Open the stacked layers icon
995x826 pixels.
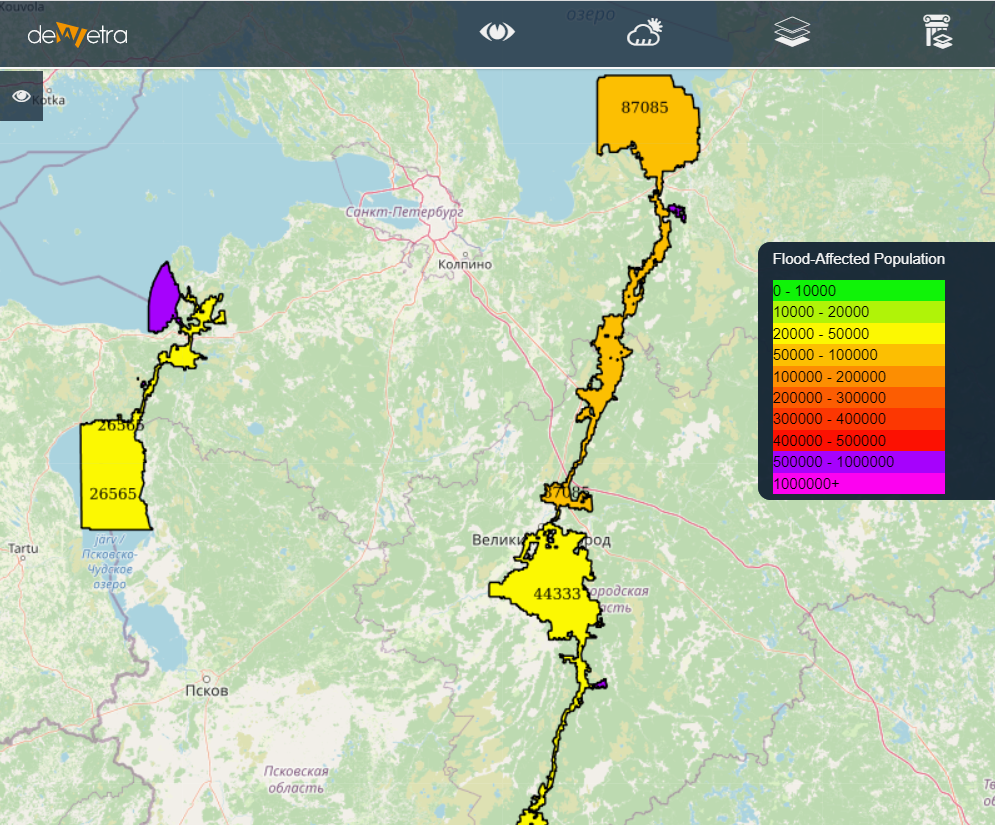[792, 33]
